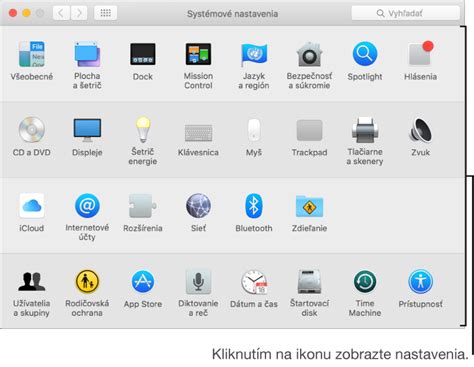474x367 pixels.
Task: Open Šetrič energie settings
Action: coord(143,129)
